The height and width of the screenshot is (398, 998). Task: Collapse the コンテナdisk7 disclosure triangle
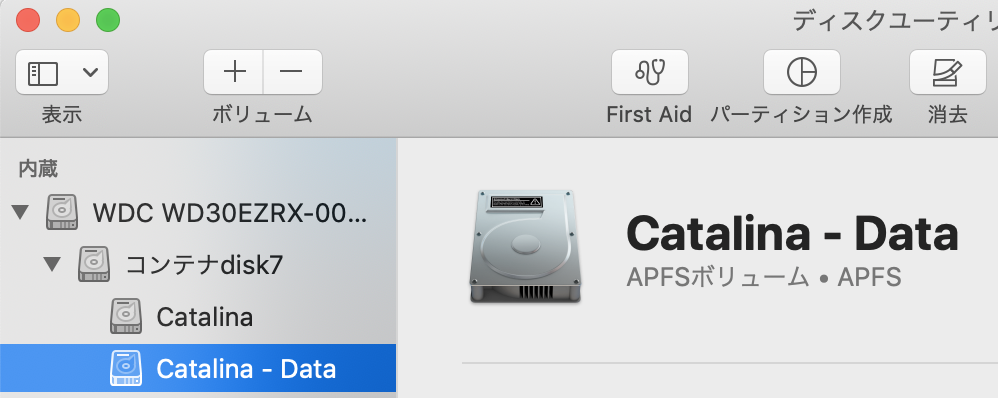53,264
